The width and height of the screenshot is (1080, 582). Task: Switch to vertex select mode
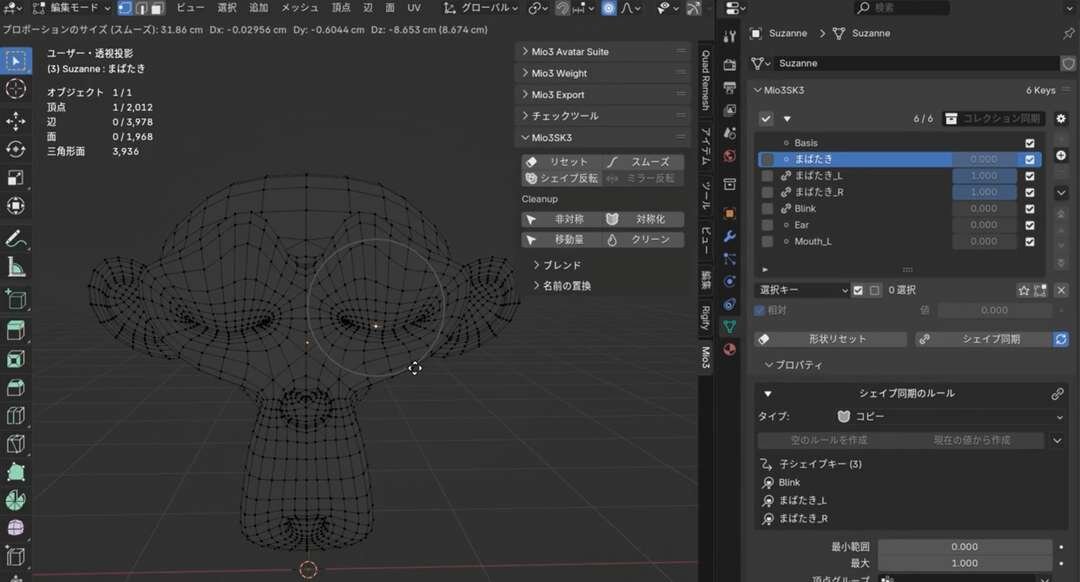[x=125, y=8]
